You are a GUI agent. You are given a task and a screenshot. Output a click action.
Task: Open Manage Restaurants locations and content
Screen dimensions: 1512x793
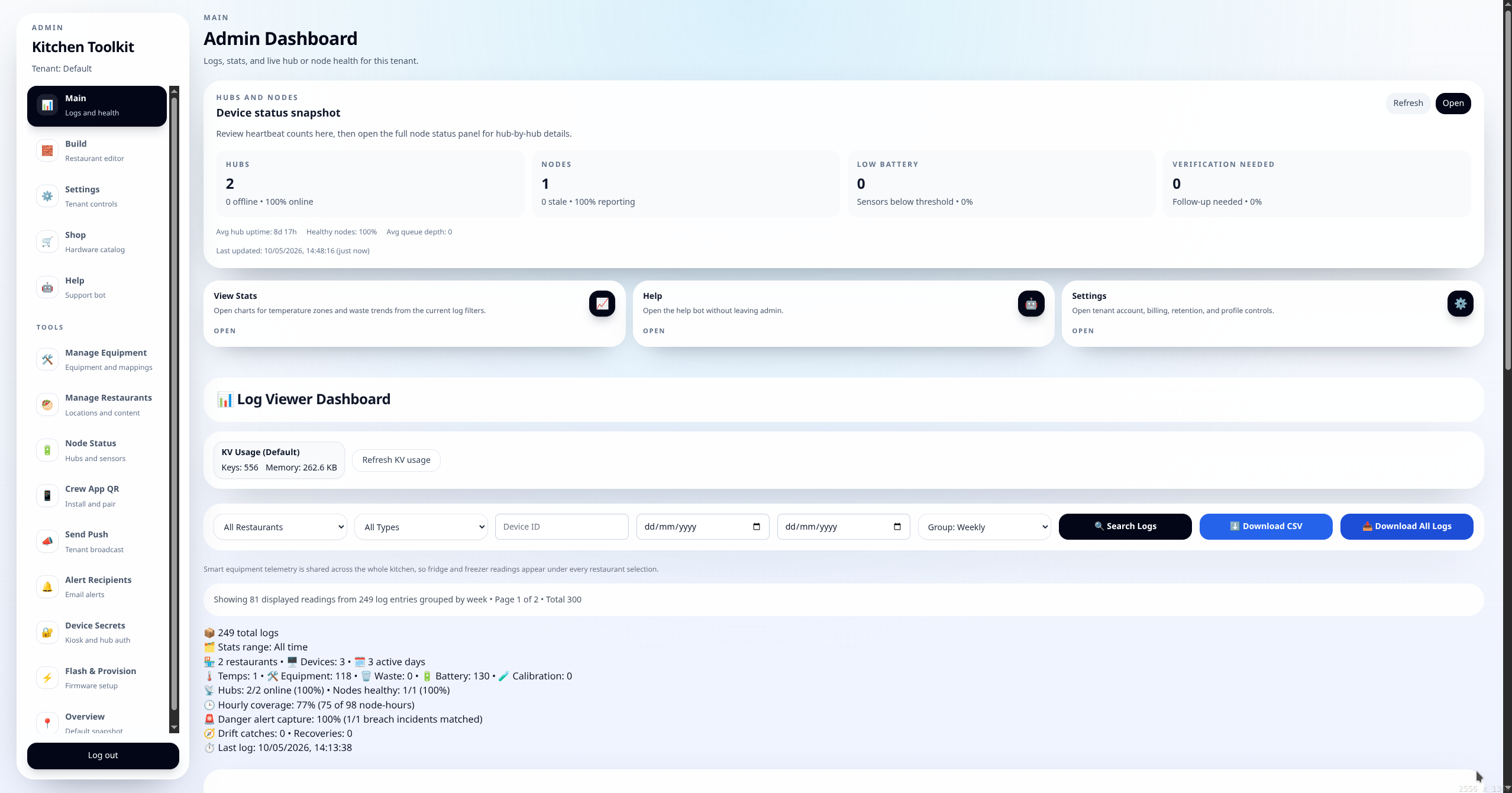[x=97, y=405]
